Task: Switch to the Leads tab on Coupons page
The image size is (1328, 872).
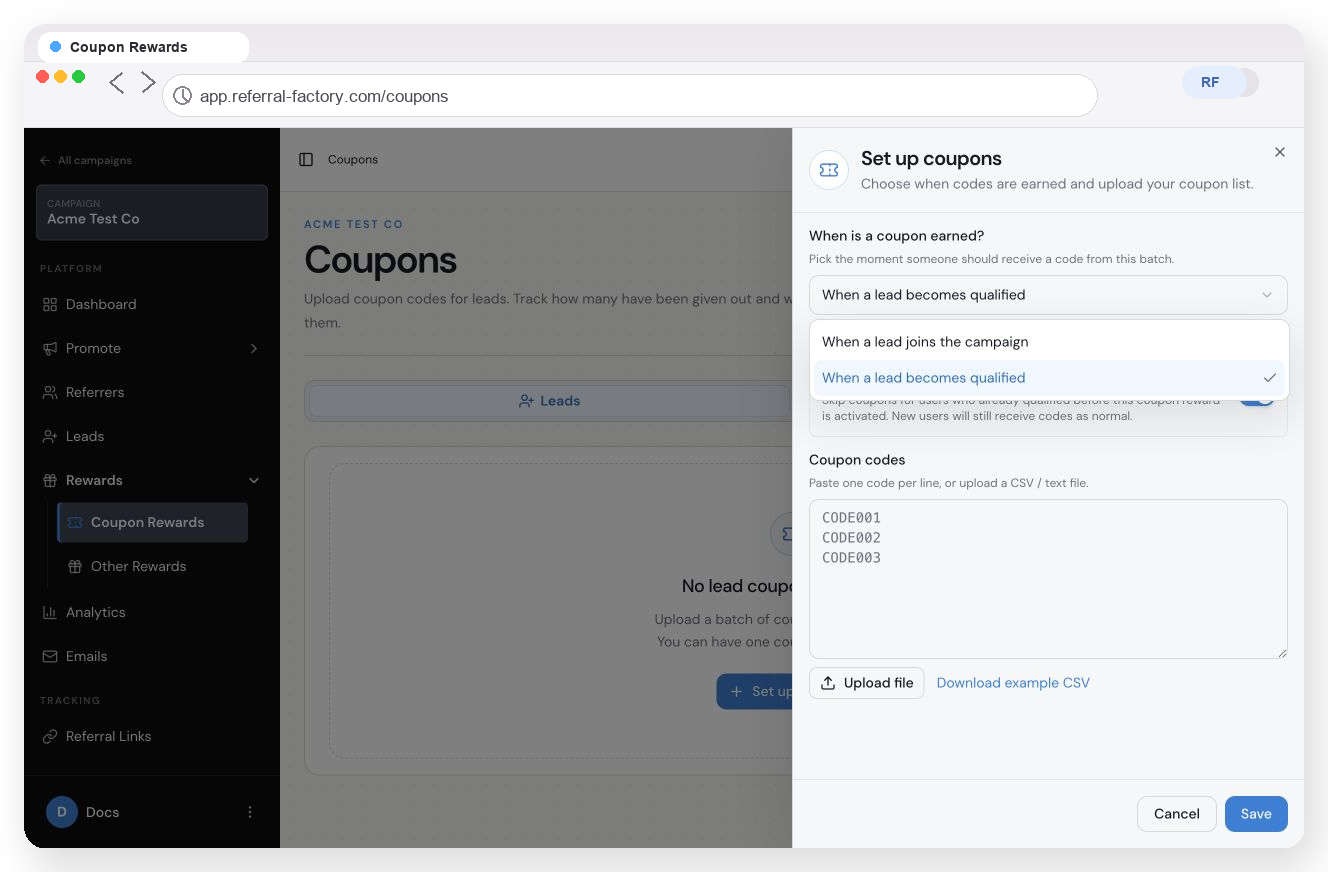Action: click(548, 401)
